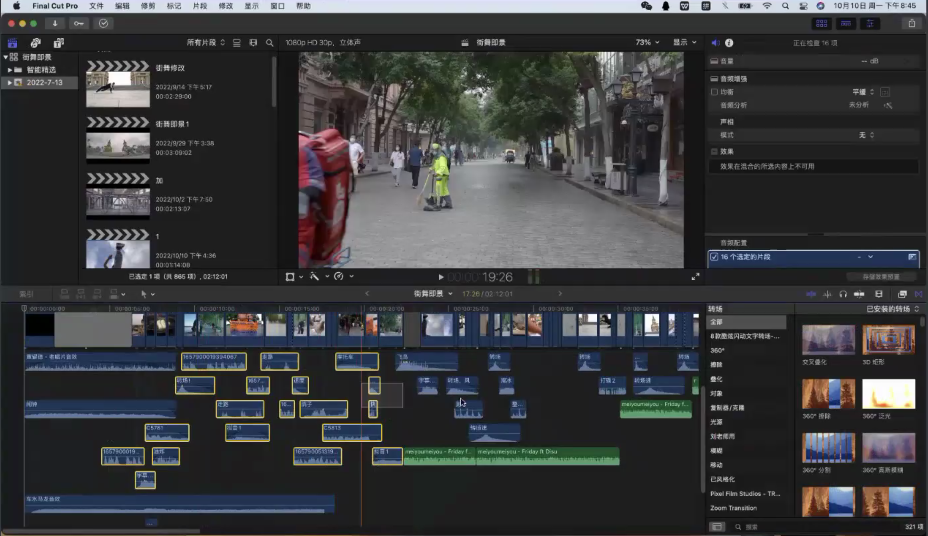Open the 文件 File menu
The height and width of the screenshot is (536, 928).
[96, 6]
